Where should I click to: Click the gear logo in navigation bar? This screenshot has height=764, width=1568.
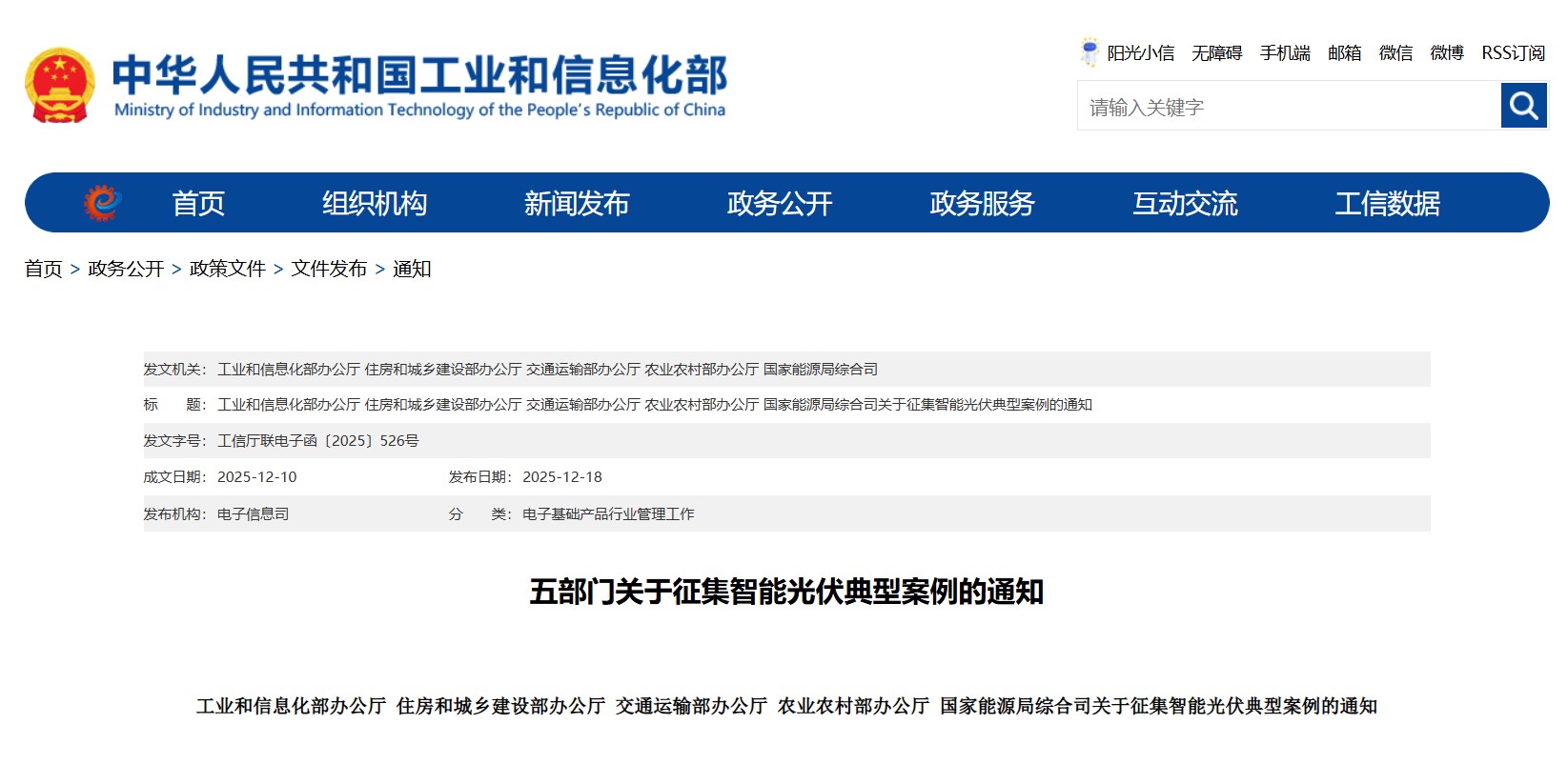pyautogui.click(x=102, y=203)
